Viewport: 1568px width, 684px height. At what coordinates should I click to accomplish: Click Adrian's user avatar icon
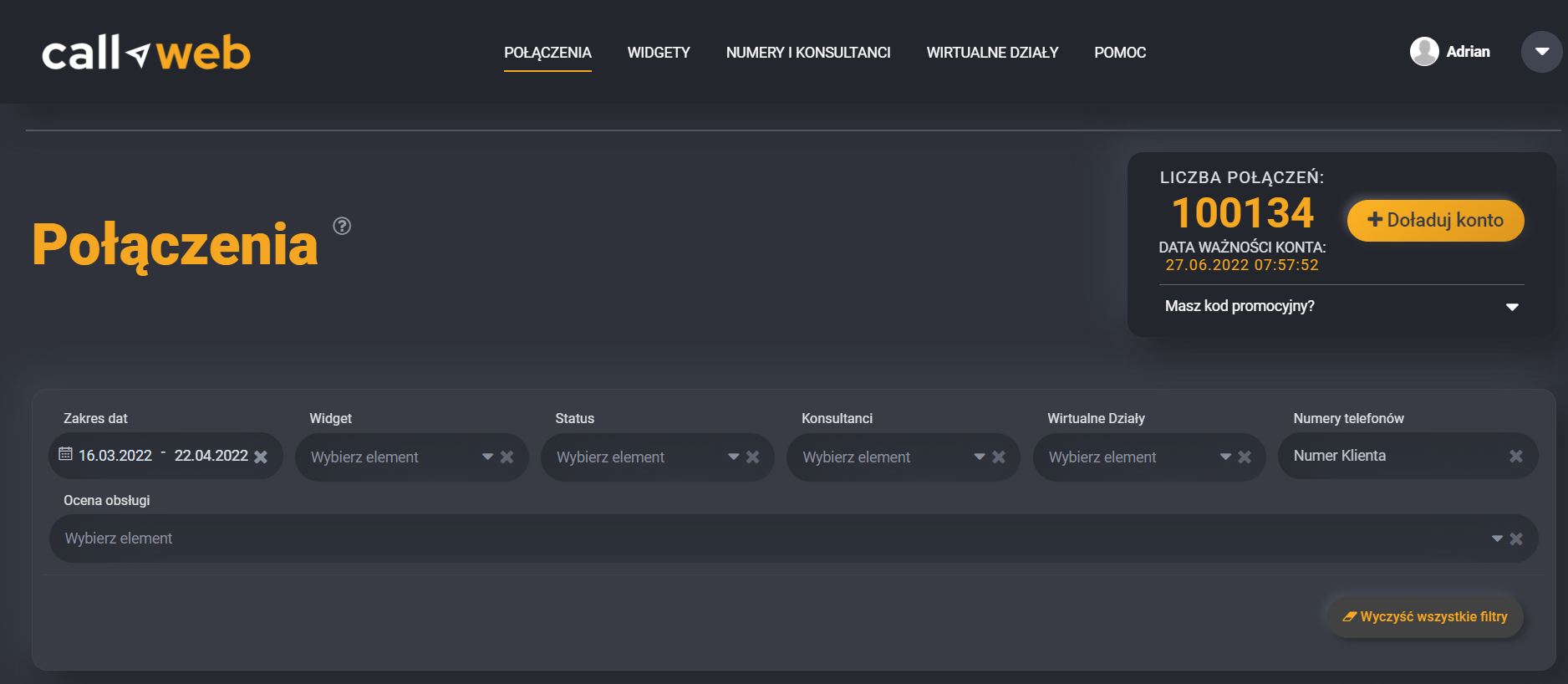(1424, 52)
